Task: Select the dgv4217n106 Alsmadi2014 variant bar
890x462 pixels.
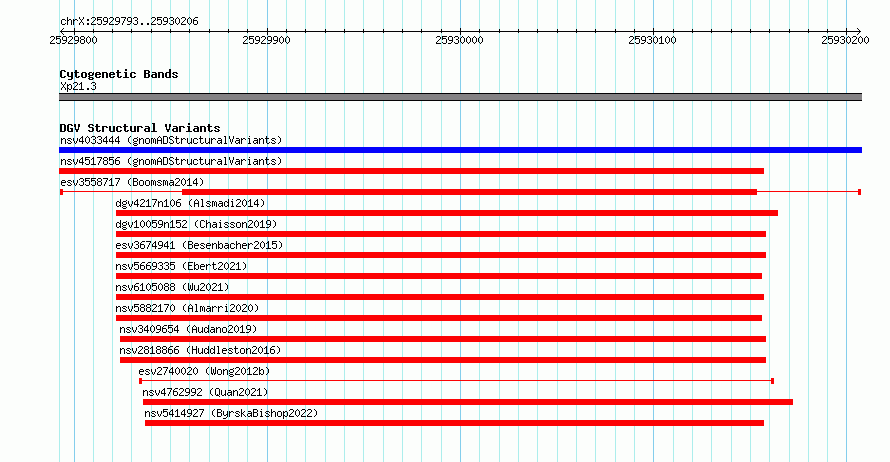Action: pos(447,213)
